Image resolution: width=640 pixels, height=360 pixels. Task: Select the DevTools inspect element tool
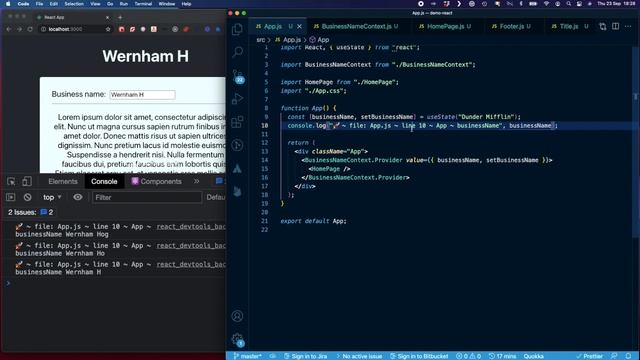point(11,181)
